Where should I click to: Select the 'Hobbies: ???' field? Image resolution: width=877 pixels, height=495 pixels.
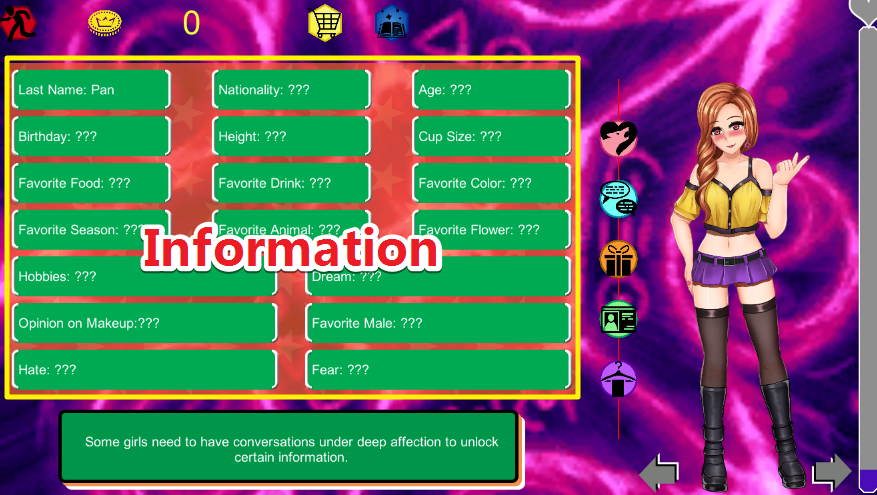144,276
